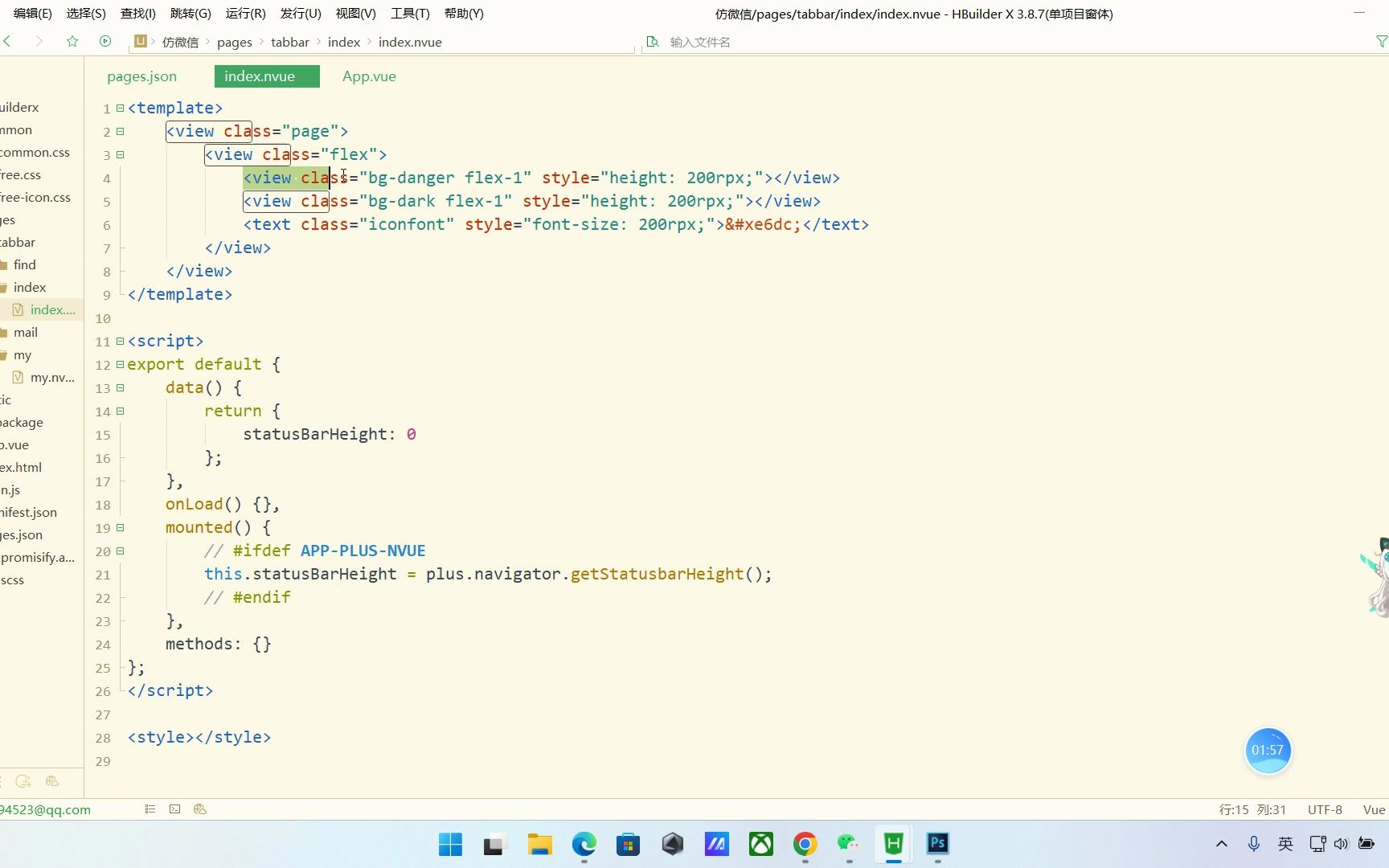The height and width of the screenshot is (868, 1389).
Task: Click the tabbar breadcrumb segment
Action: click(290, 42)
